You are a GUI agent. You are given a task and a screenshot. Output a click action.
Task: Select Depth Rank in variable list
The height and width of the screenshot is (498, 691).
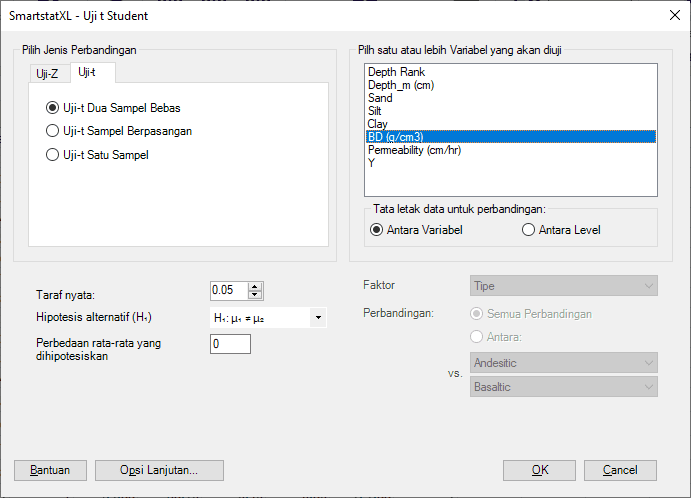(396, 73)
